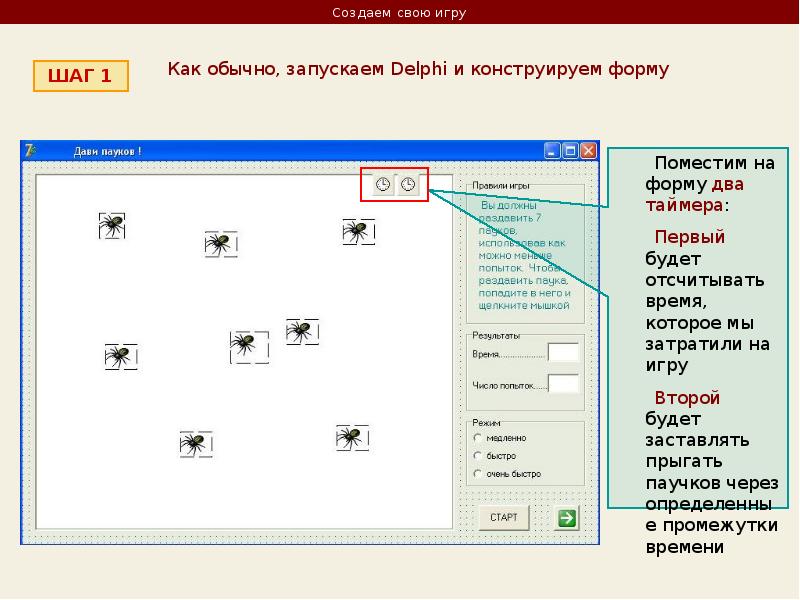Select the right timer component icon
Screen dimensions: 800x600
tap(408, 185)
